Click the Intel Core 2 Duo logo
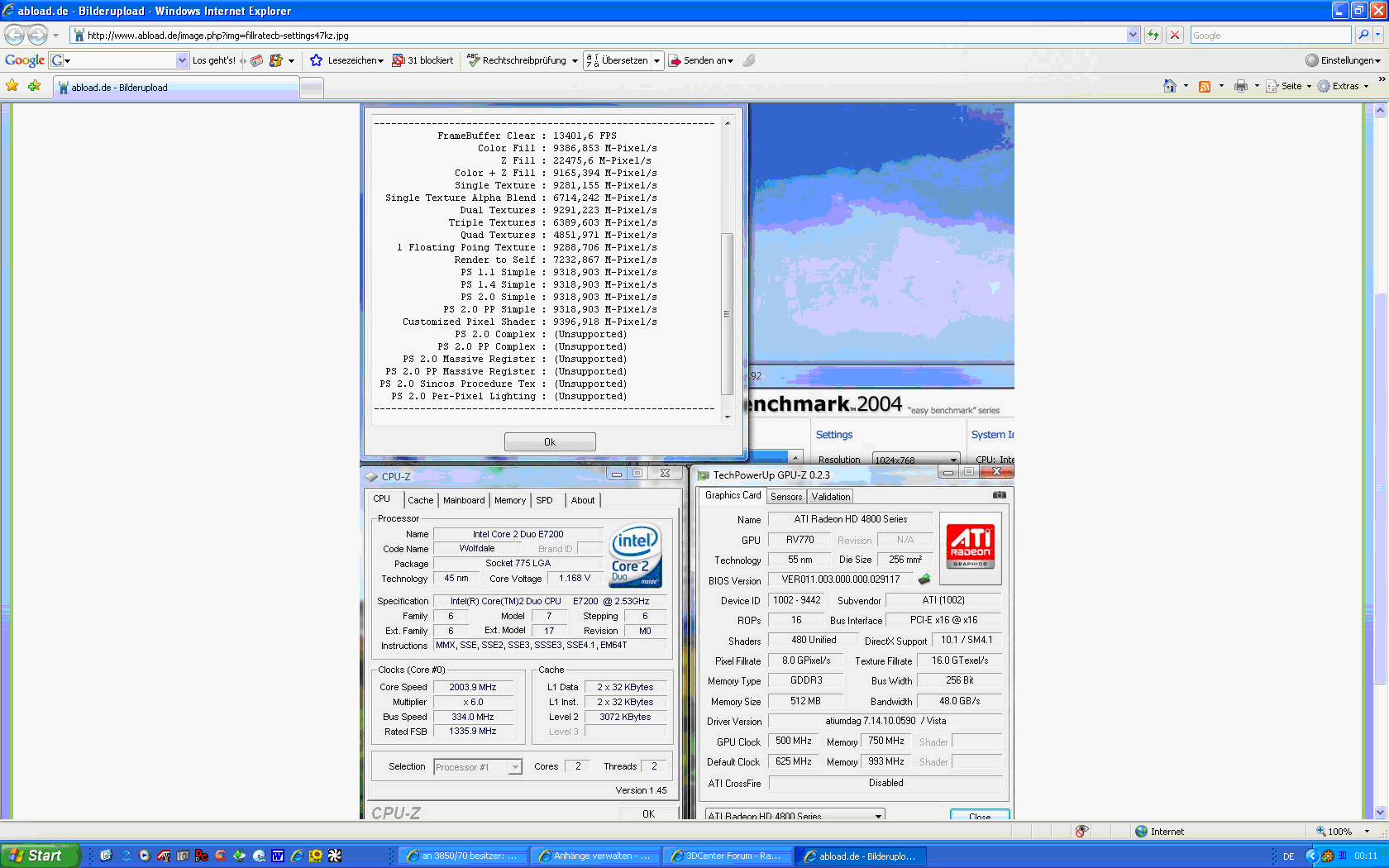 pyautogui.click(x=635, y=555)
